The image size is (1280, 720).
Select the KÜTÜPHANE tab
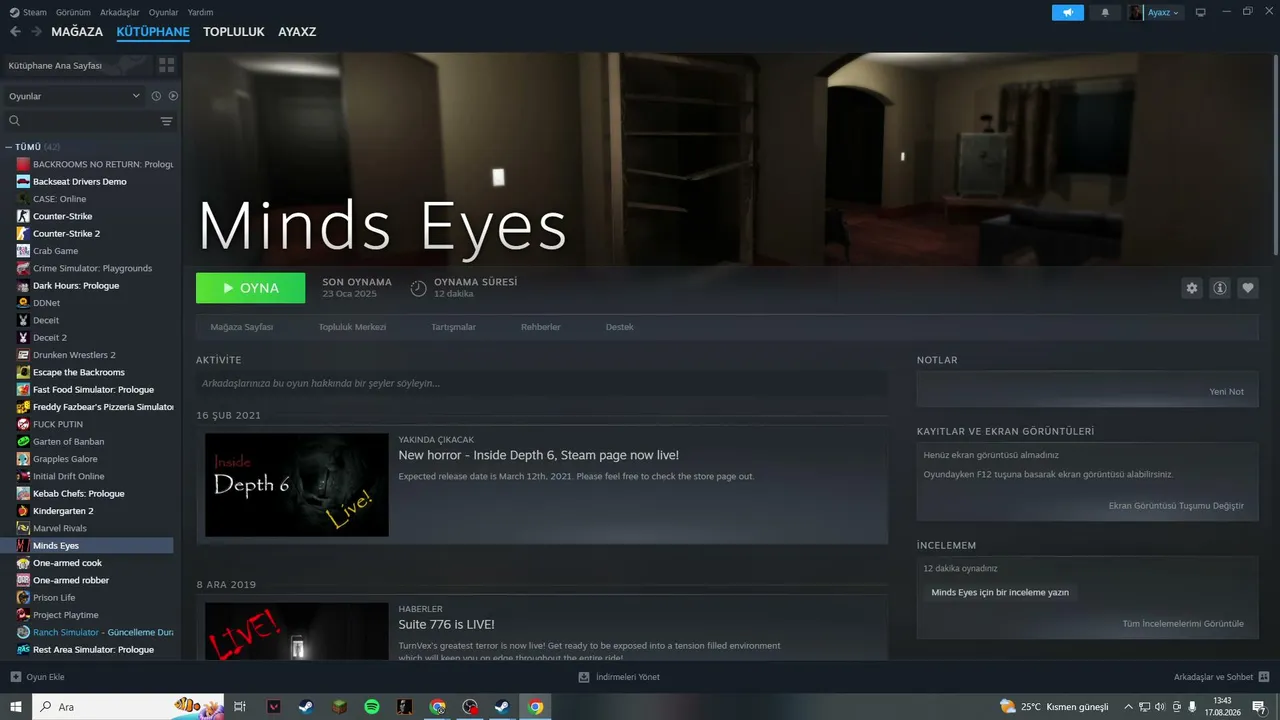point(153,32)
